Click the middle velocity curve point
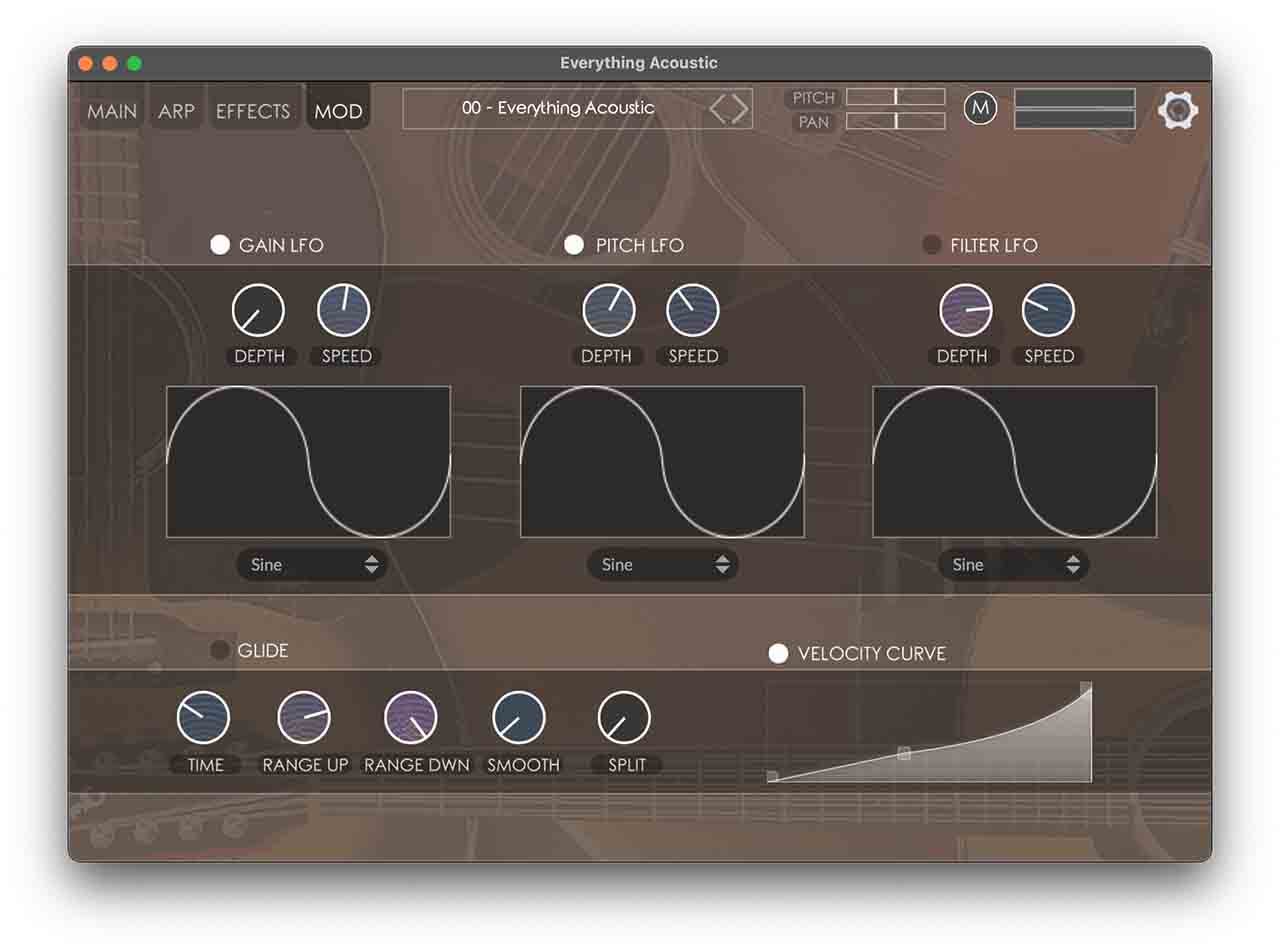 904,753
